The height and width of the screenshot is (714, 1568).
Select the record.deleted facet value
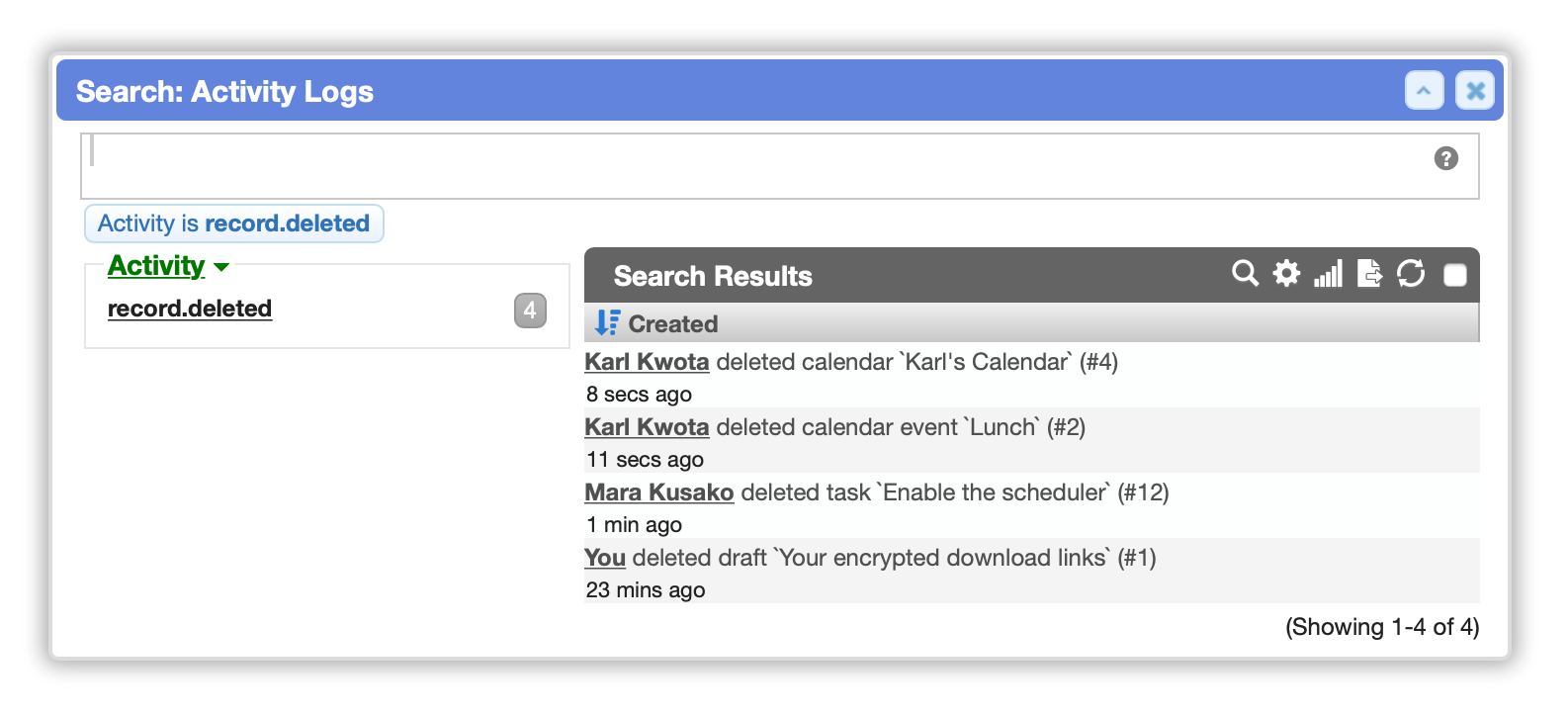point(190,309)
